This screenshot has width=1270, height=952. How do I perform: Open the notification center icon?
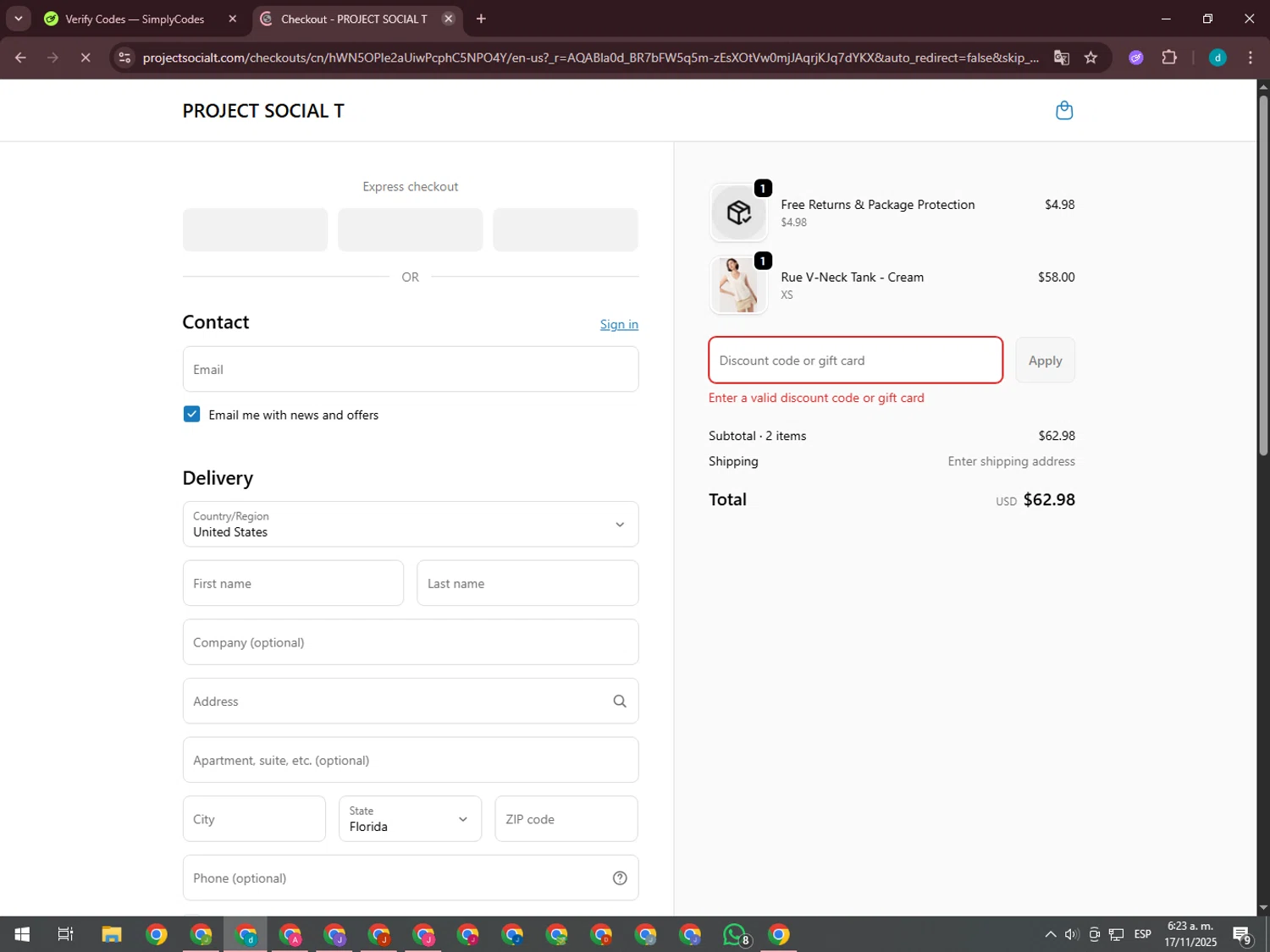(x=1242, y=934)
